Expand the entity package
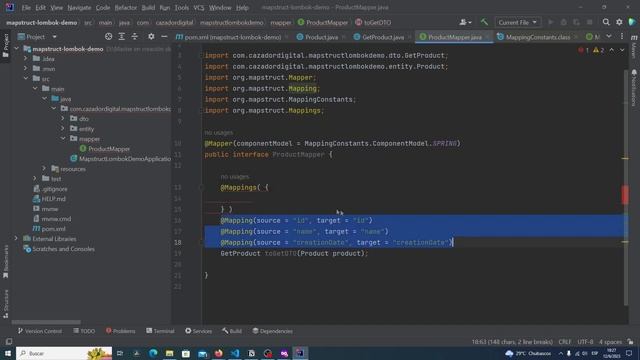The height and width of the screenshot is (360, 640). point(63,129)
